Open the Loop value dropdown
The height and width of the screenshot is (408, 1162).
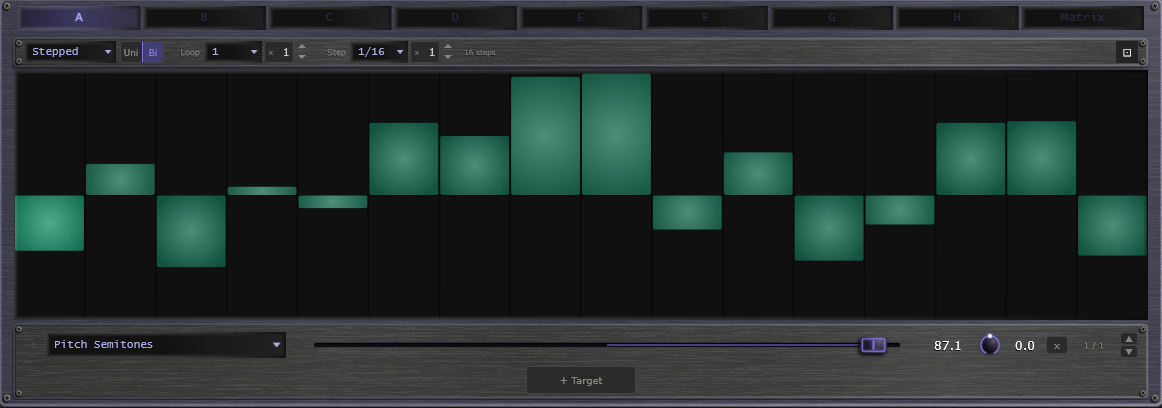point(234,52)
